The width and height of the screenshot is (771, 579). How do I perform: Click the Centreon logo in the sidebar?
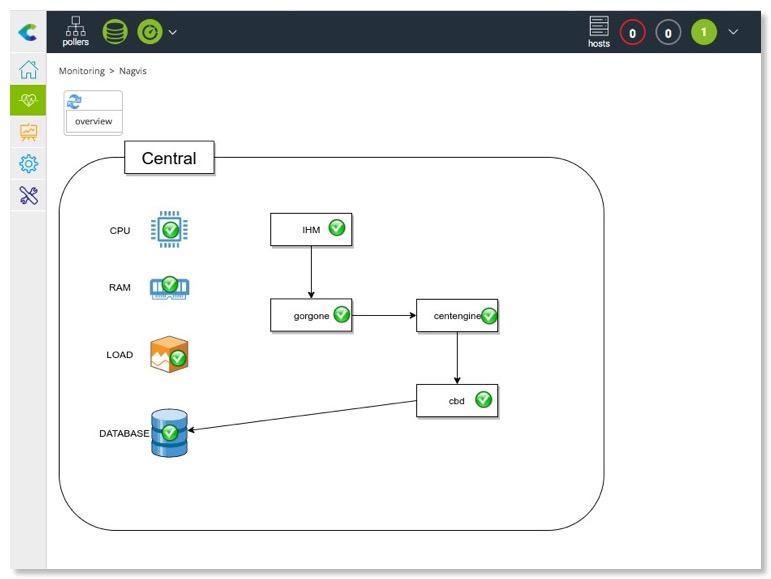(28, 33)
